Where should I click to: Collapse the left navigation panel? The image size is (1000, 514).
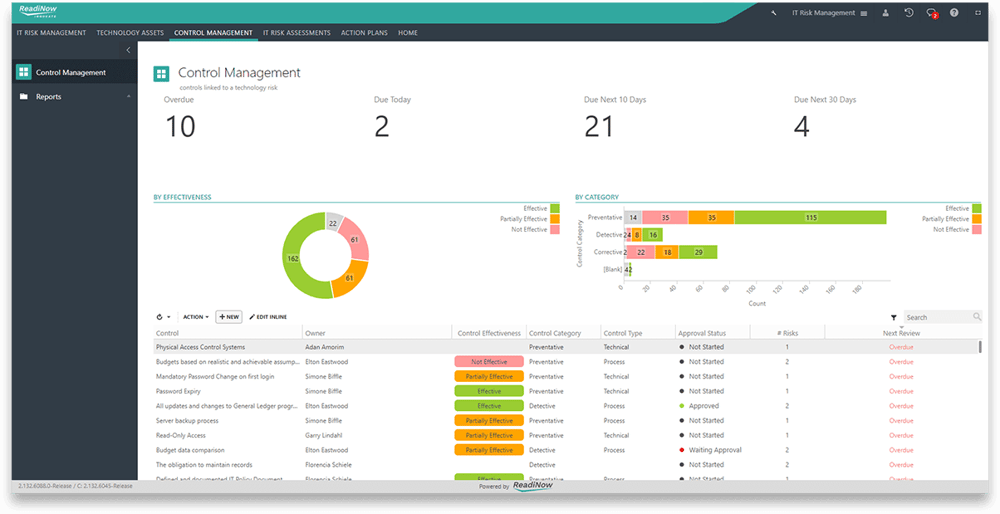coord(128,49)
